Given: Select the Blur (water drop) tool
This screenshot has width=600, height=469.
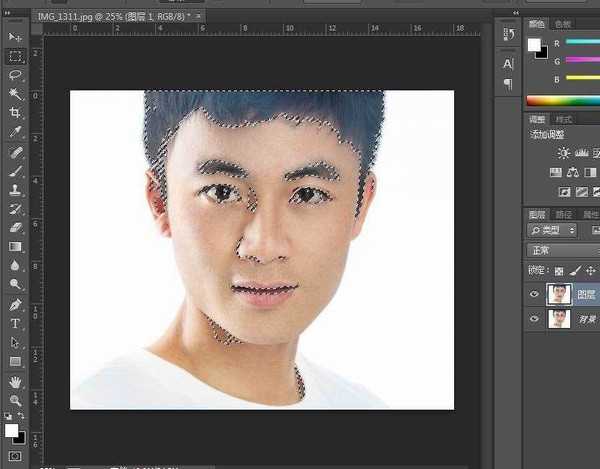Looking at the screenshot, I should click(15, 265).
